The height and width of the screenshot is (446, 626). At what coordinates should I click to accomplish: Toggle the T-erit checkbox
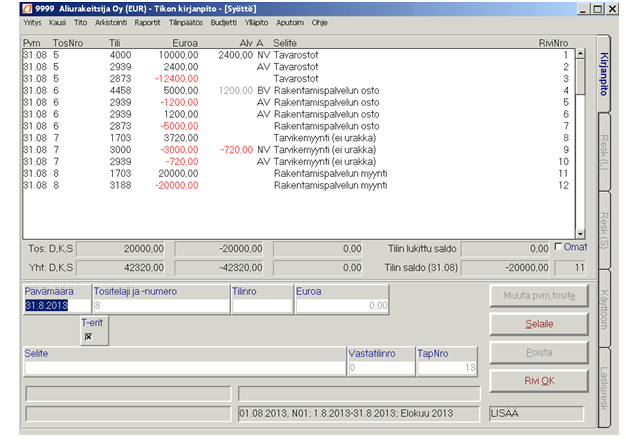coord(88,337)
